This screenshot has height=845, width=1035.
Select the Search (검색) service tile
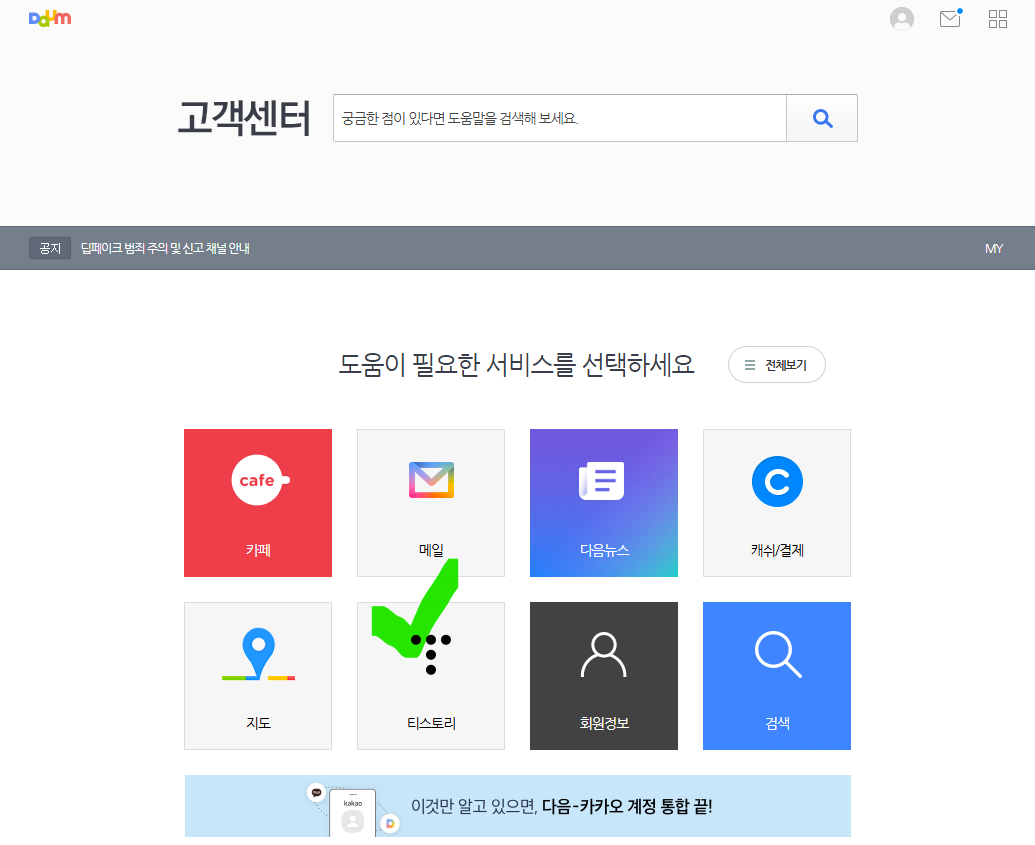(x=776, y=675)
